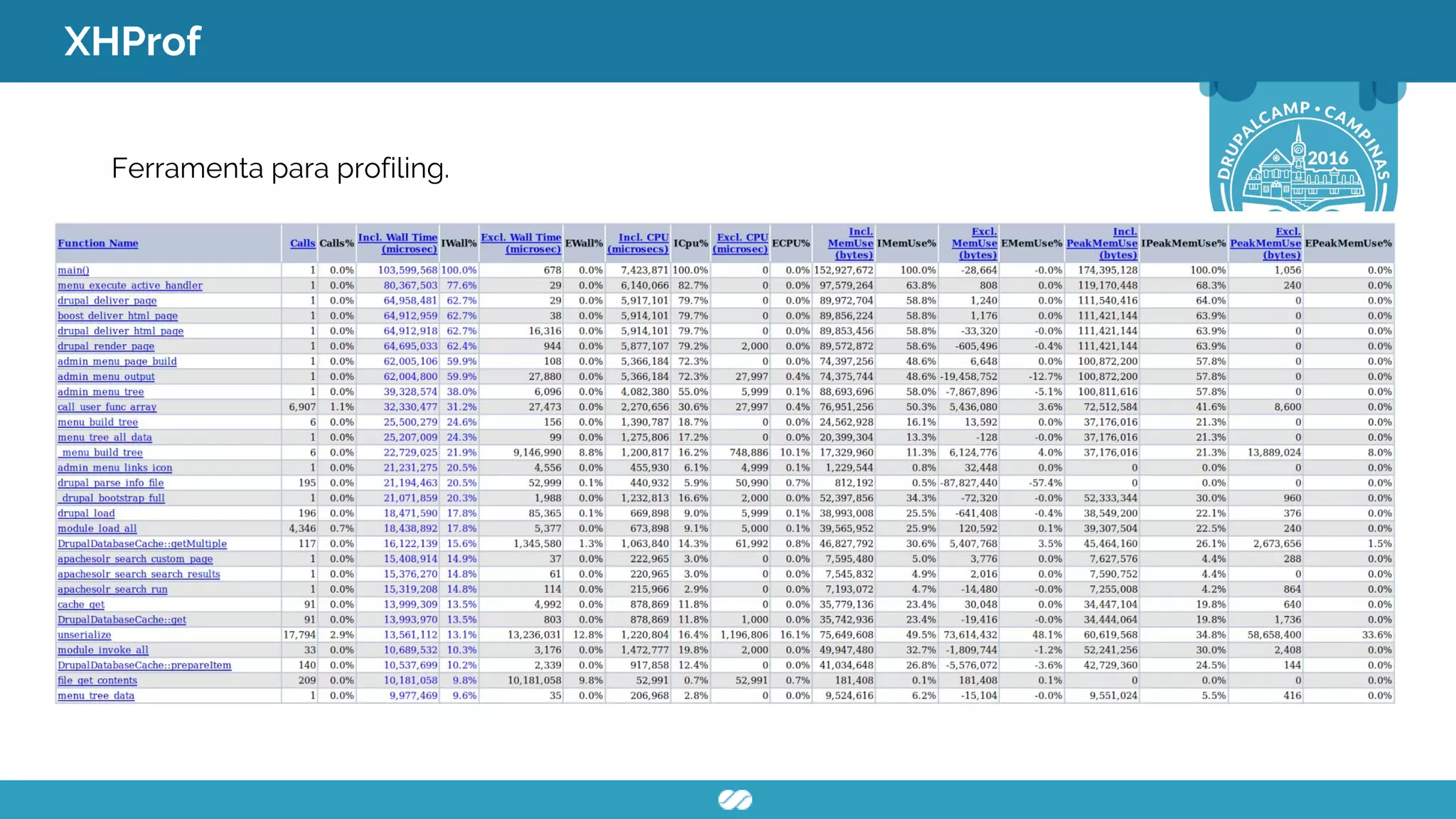Select the EPeakMemUse% column header
1456x819 pixels.
[1348, 243]
